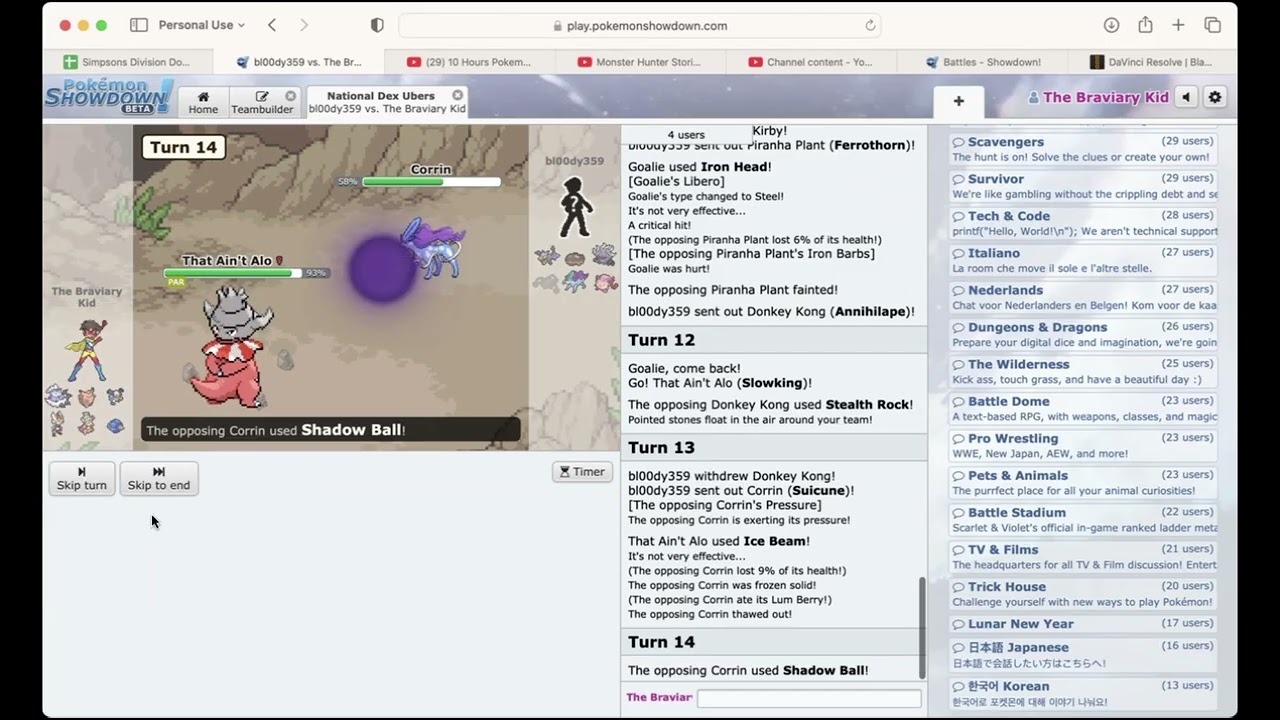Screen dimensions: 1280x720
Task: Open The Braviary Kid username menu
Action: (1098, 97)
